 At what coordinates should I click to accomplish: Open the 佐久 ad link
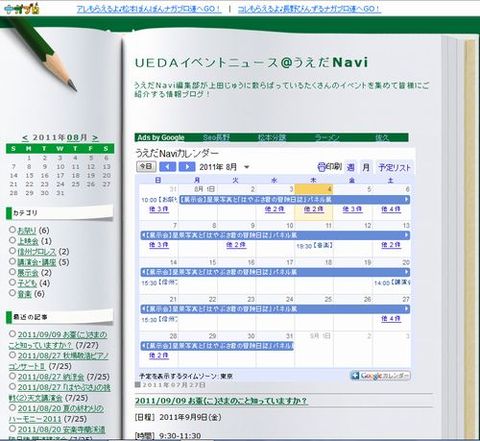[382, 137]
